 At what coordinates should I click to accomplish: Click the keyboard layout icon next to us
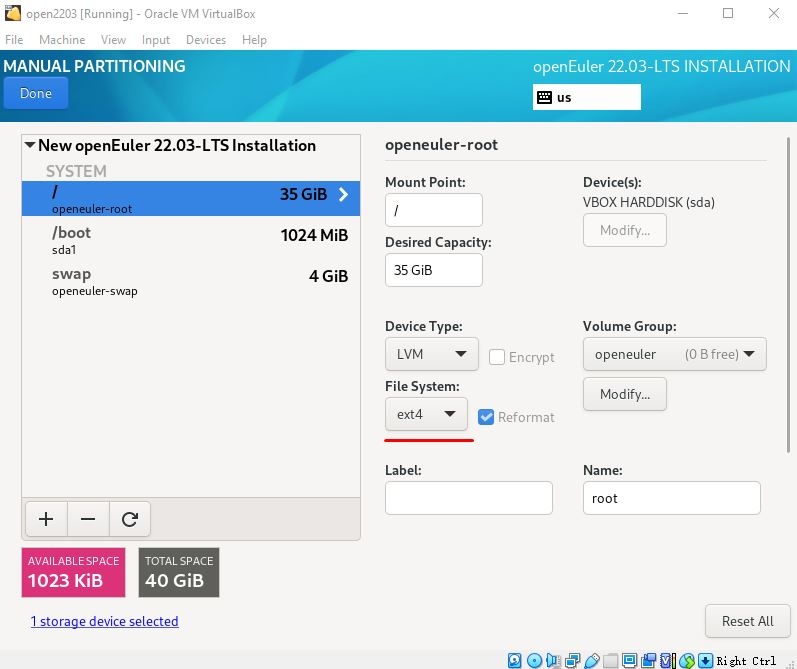coord(544,97)
